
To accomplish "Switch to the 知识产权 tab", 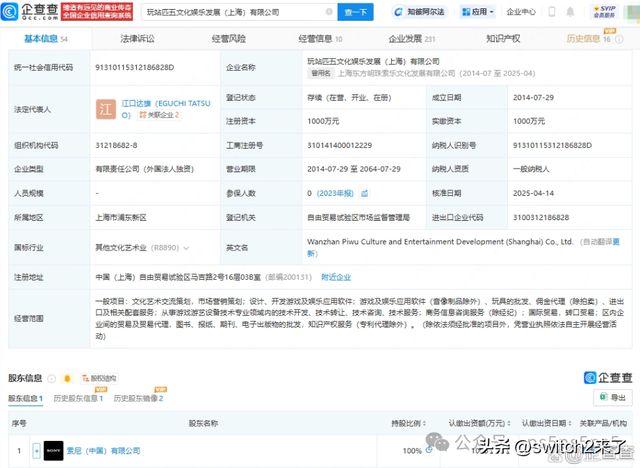I will pos(503,39).
